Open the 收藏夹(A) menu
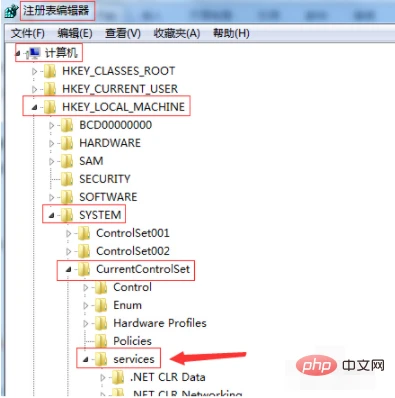 coord(177,33)
